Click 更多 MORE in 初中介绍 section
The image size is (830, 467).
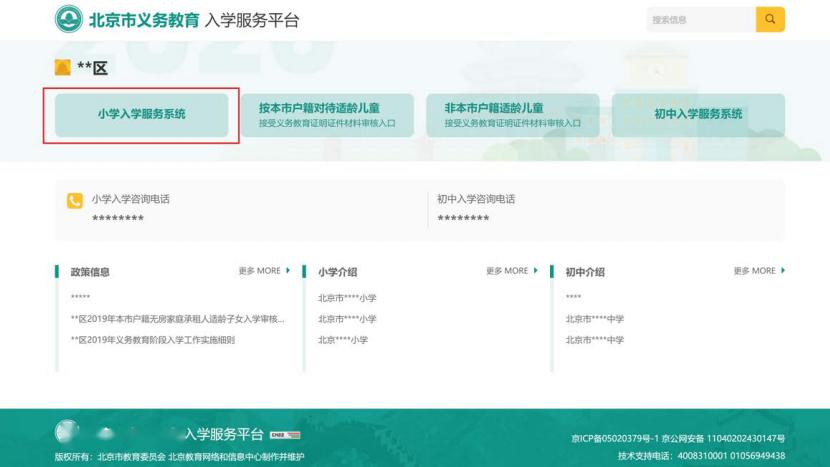[759, 271]
